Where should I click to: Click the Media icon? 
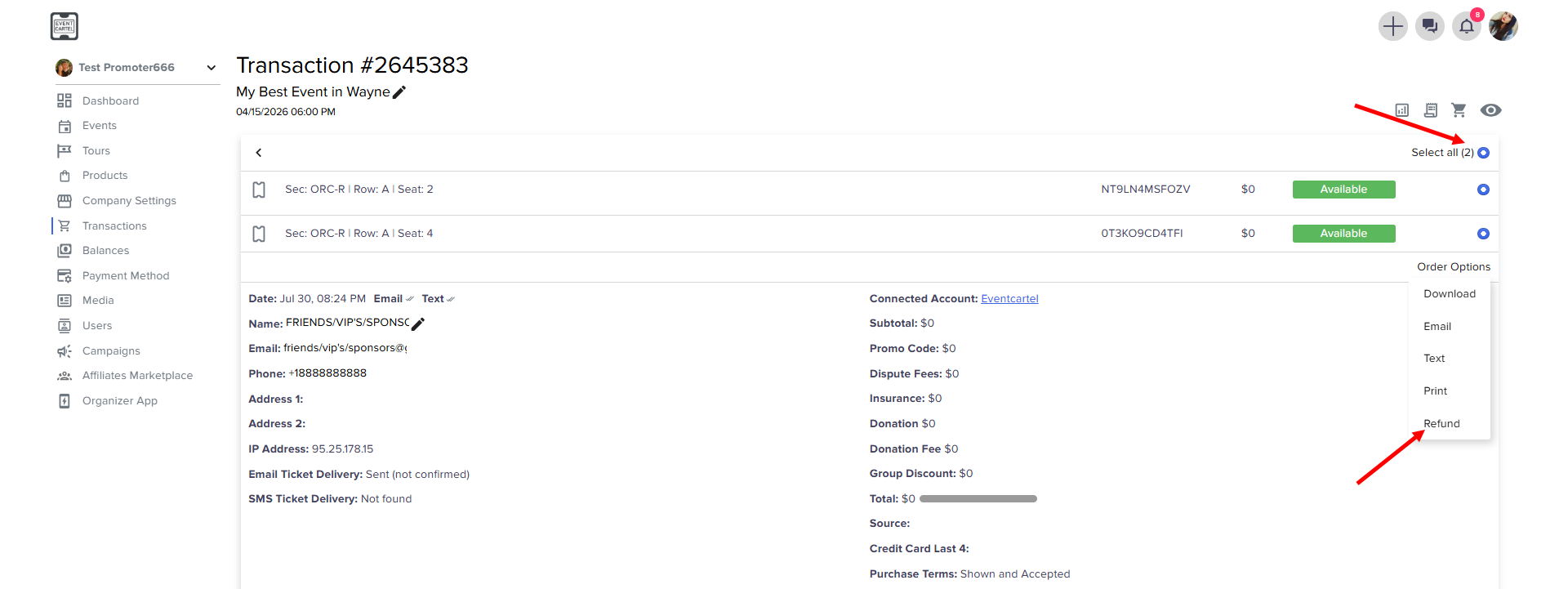coord(65,301)
